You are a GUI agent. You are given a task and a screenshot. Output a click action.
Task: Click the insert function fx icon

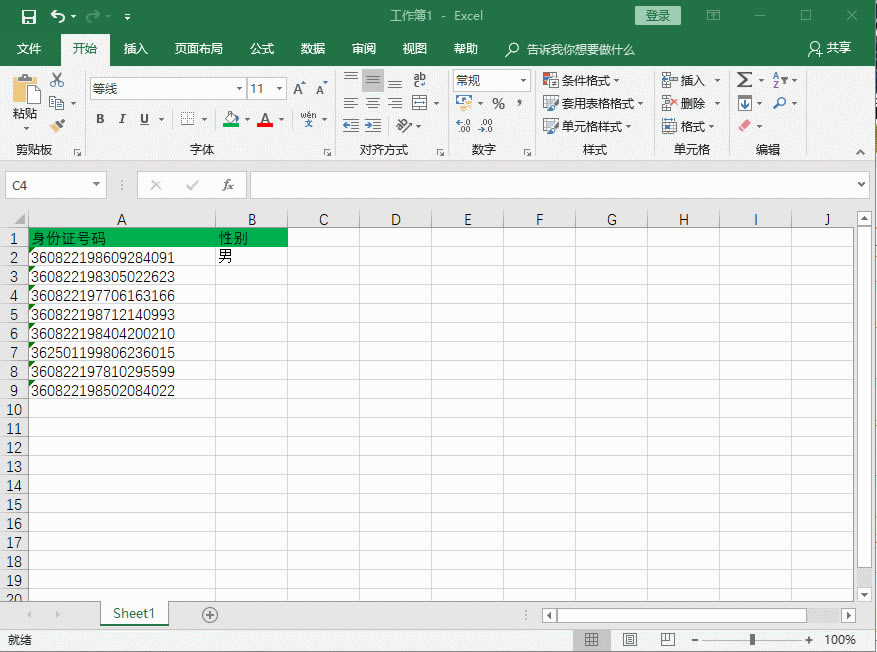point(228,185)
